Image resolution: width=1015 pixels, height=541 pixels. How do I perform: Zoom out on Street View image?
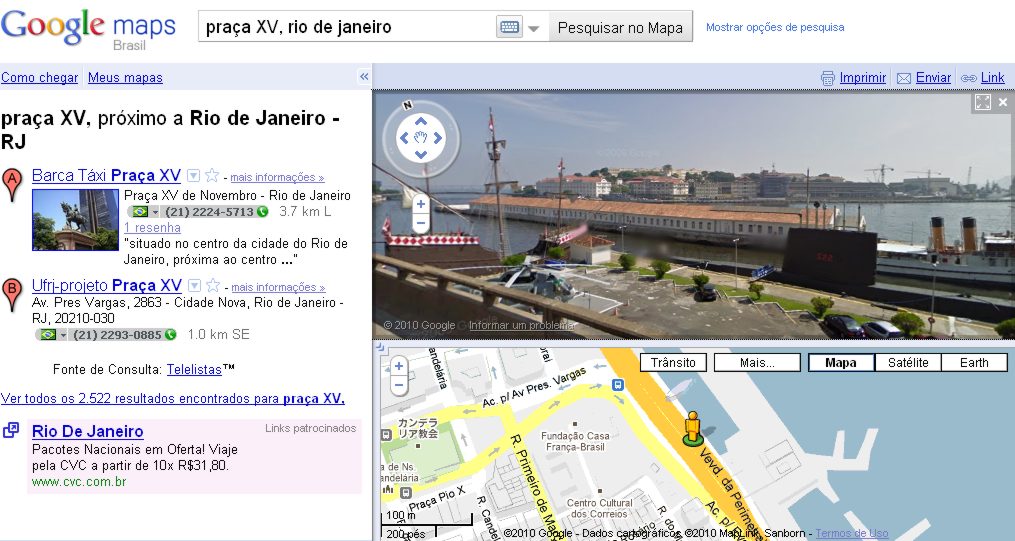[x=421, y=224]
